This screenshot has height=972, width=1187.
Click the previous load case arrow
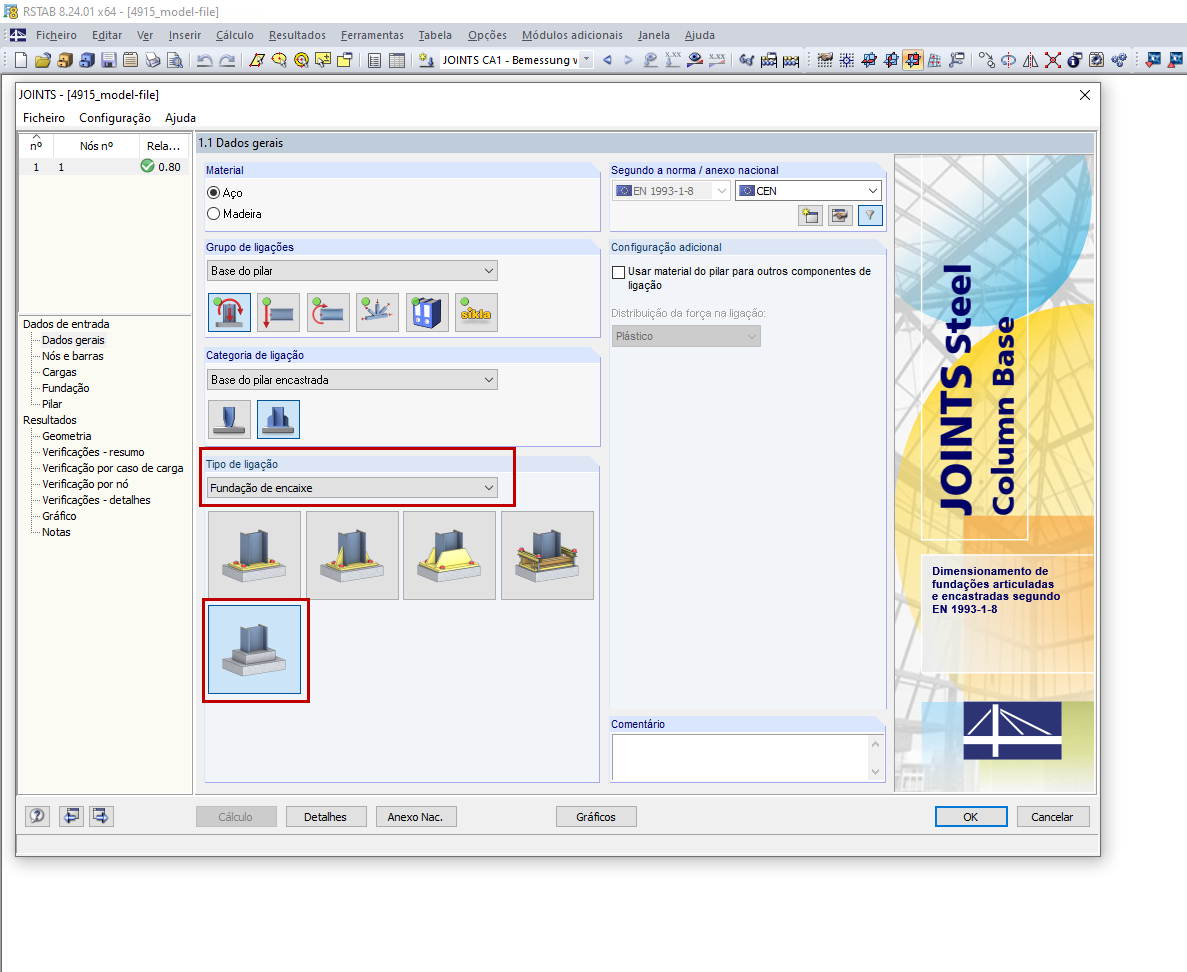click(x=607, y=60)
